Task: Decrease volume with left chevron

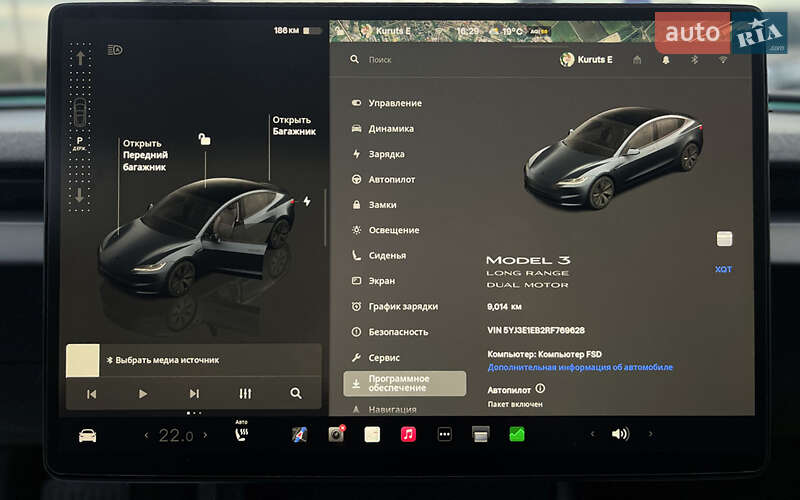Action: pyautogui.click(x=592, y=434)
